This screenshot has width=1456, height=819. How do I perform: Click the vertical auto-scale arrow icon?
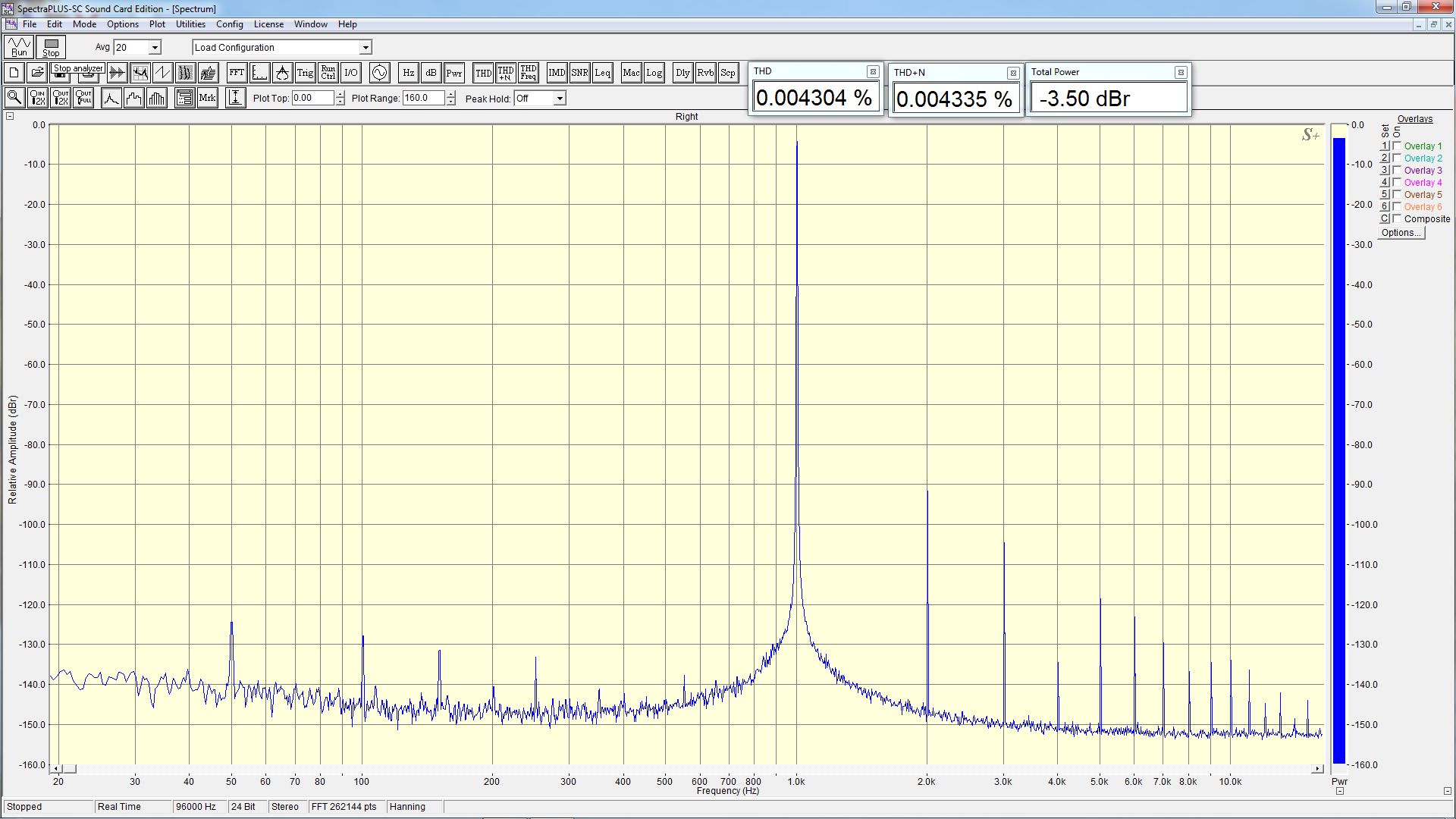pos(235,98)
